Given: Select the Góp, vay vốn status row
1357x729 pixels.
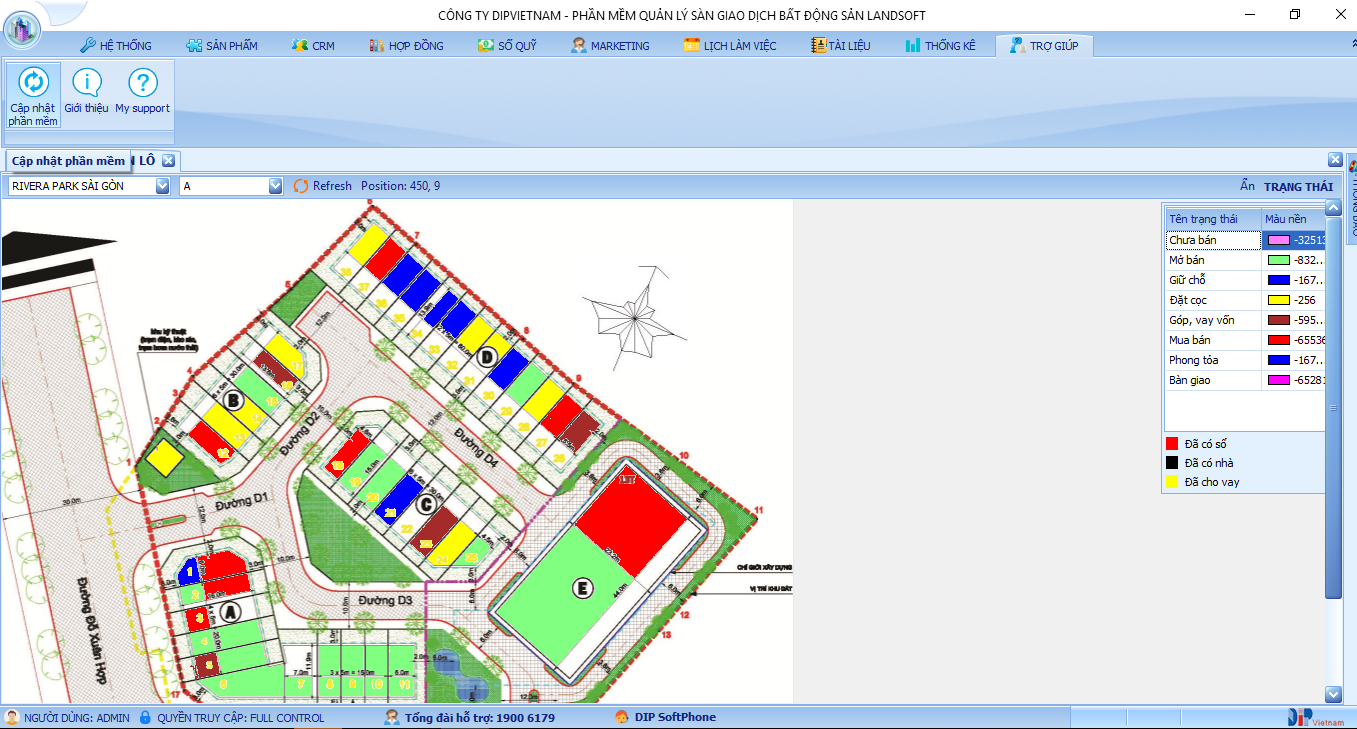Looking at the screenshot, I should (1245, 320).
